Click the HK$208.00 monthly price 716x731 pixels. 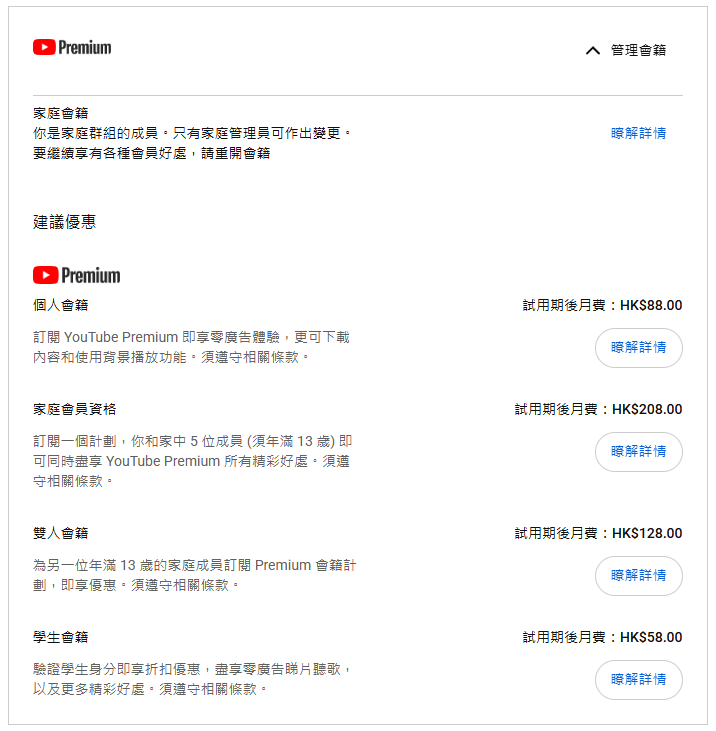pos(647,409)
